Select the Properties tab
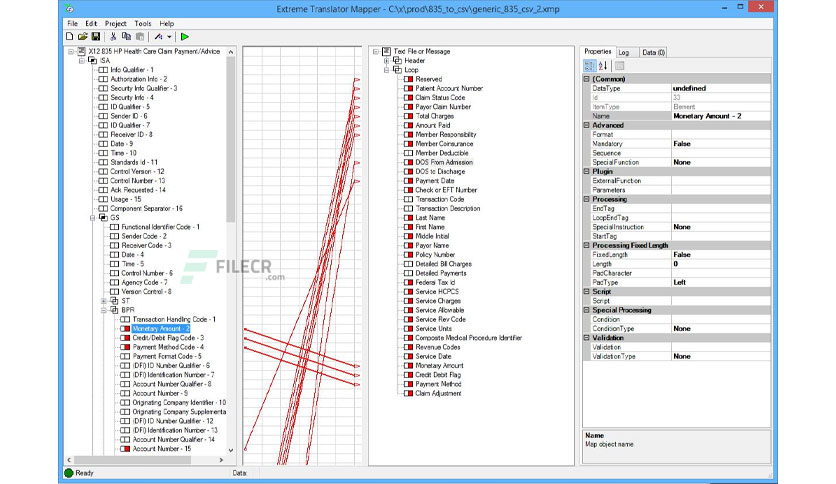836x484 pixels. click(598, 52)
